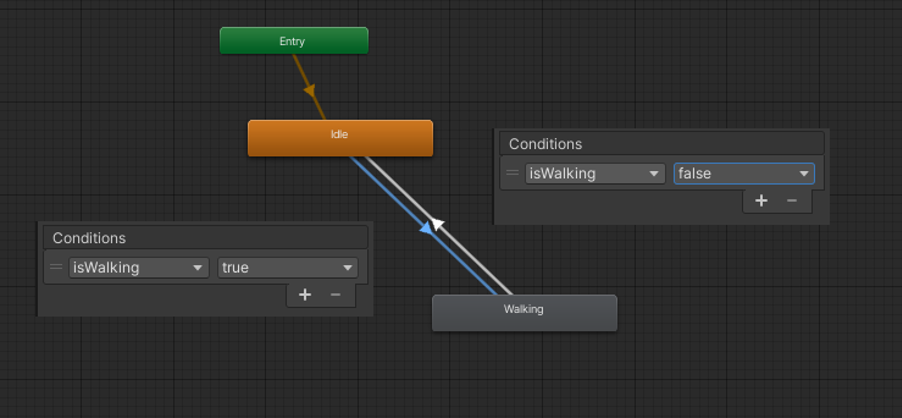Add a condition below the isWalking false row
902x418 pixels.
pos(761,201)
